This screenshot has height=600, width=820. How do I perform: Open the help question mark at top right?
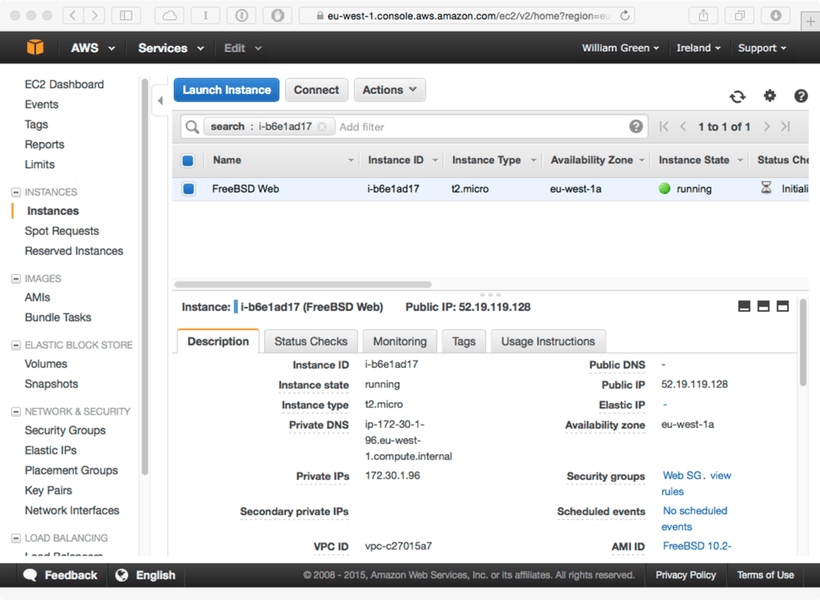(801, 96)
